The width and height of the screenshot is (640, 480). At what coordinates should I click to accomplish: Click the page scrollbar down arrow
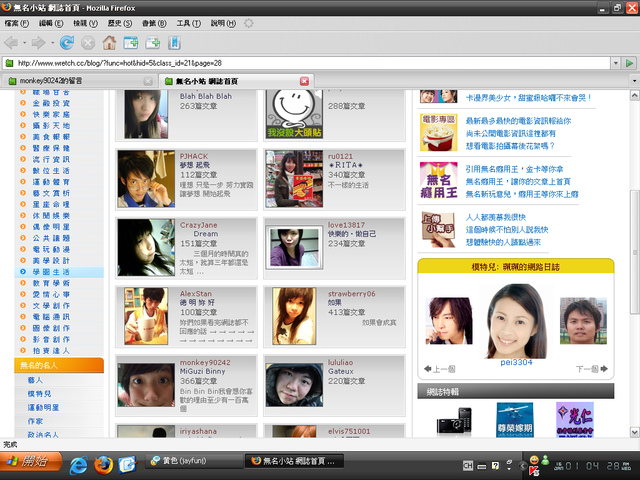(x=635, y=432)
